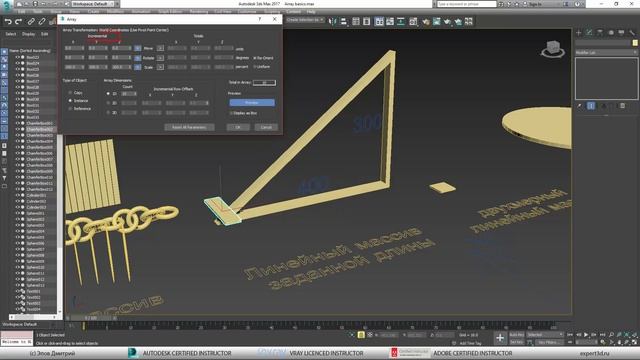Select the Select and Link tool
Image resolution: width=640 pixels, height=360 pixels.
[31, 21]
